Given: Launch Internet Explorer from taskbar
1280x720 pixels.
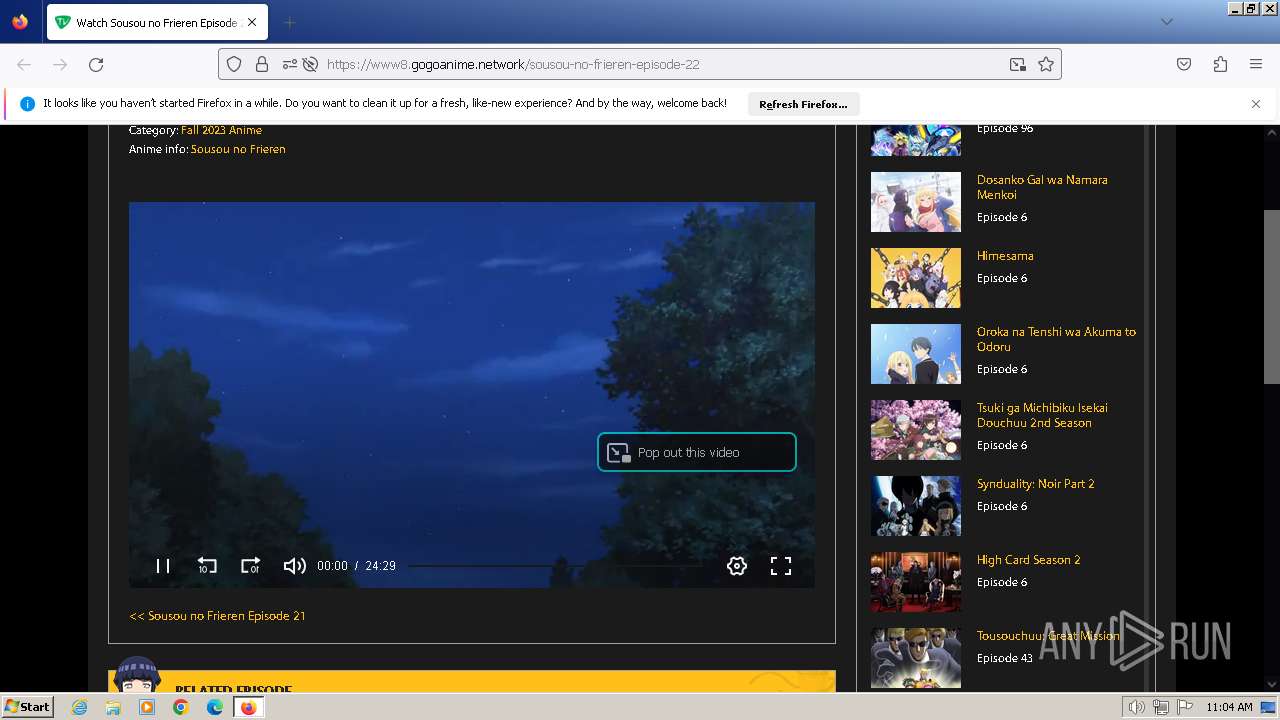Looking at the screenshot, I should click(x=80, y=707).
